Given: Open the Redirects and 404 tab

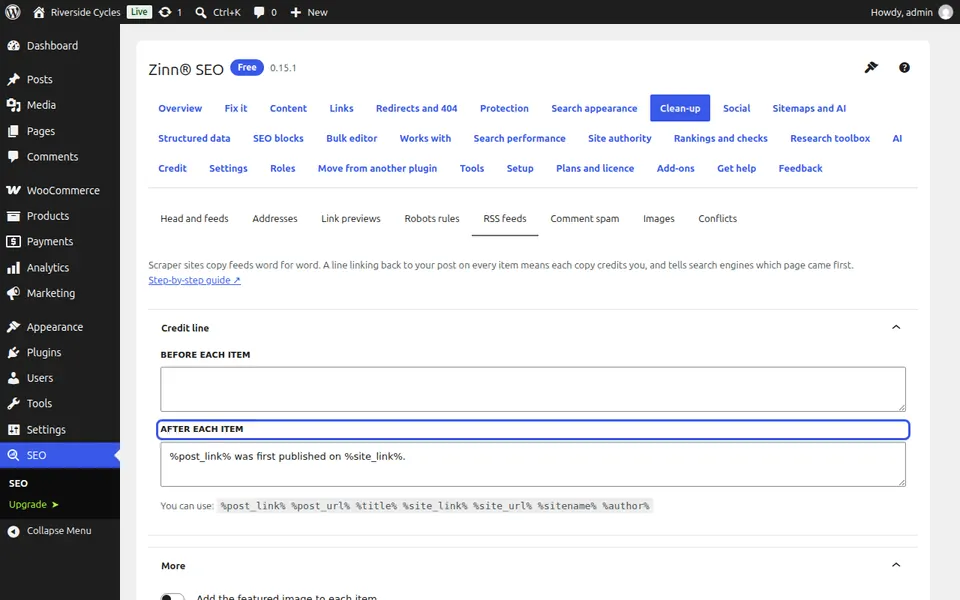Looking at the screenshot, I should point(416,108).
